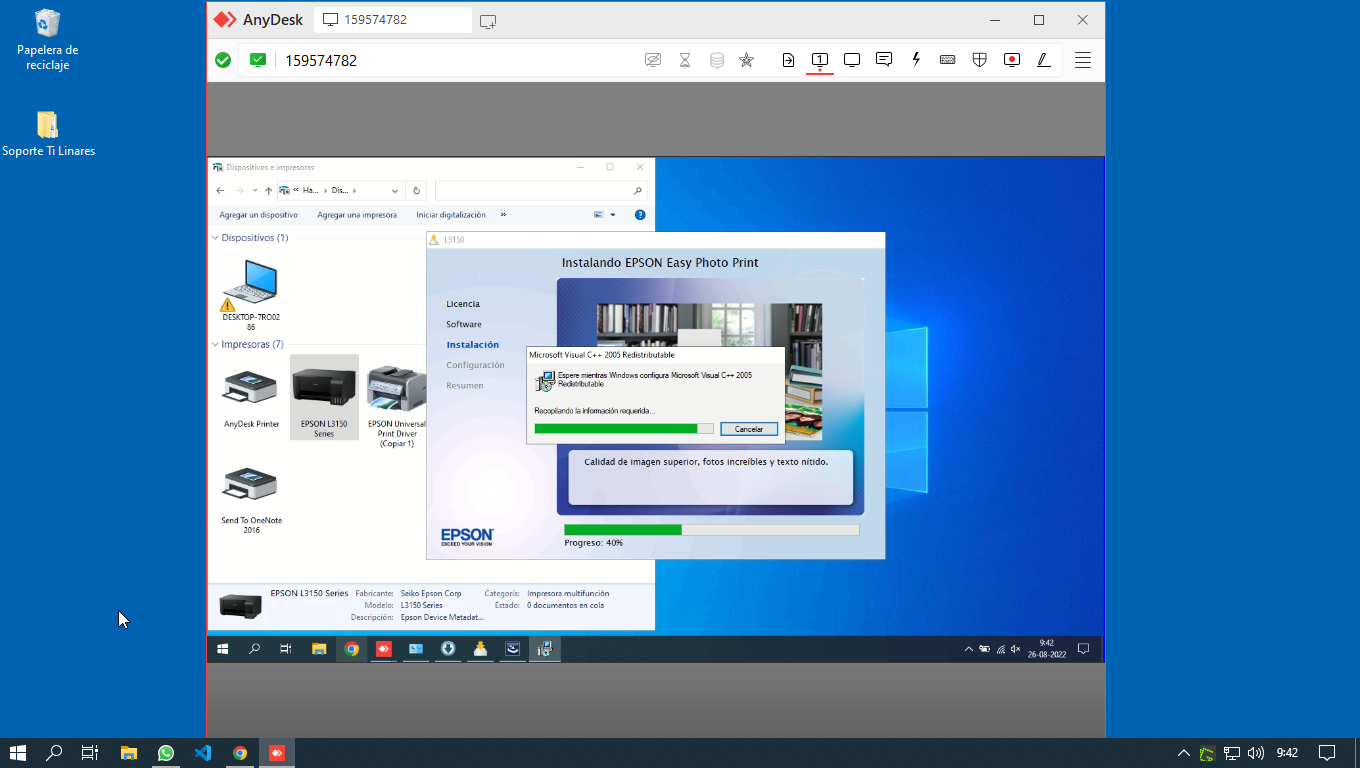Screen dimensions: 1360x768
Task: Select remote monitor 1 toggle
Action: click(x=819, y=60)
